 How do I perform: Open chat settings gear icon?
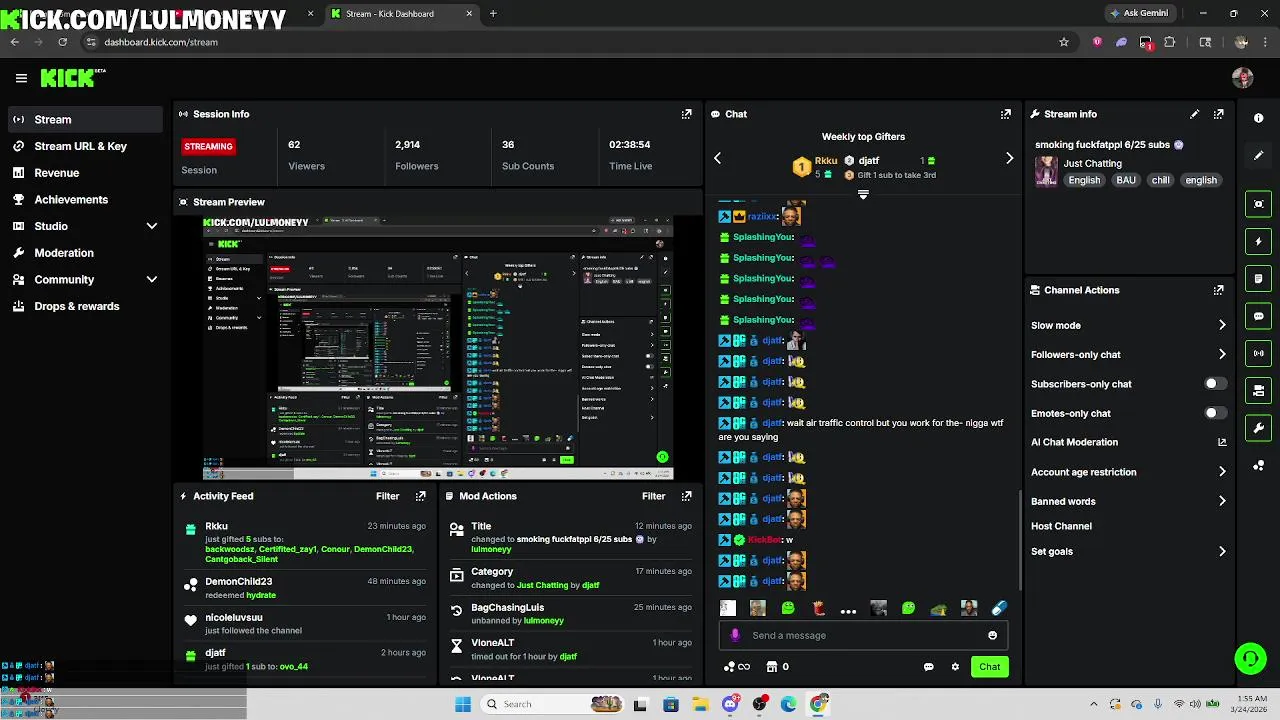pyautogui.click(x=955, y=667)
